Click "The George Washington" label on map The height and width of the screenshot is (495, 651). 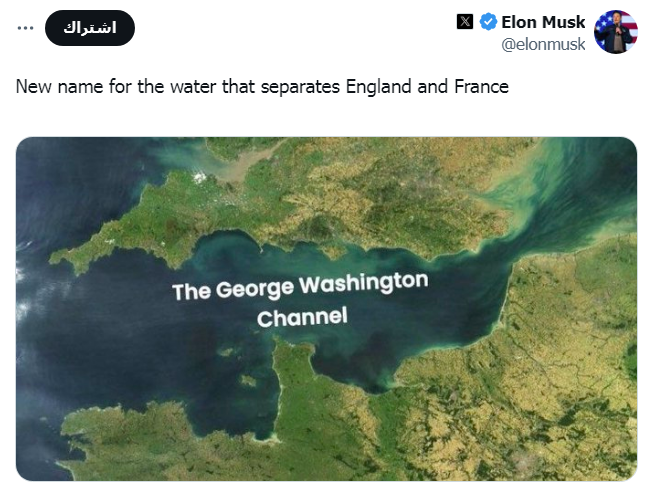[x=300, y=288]
